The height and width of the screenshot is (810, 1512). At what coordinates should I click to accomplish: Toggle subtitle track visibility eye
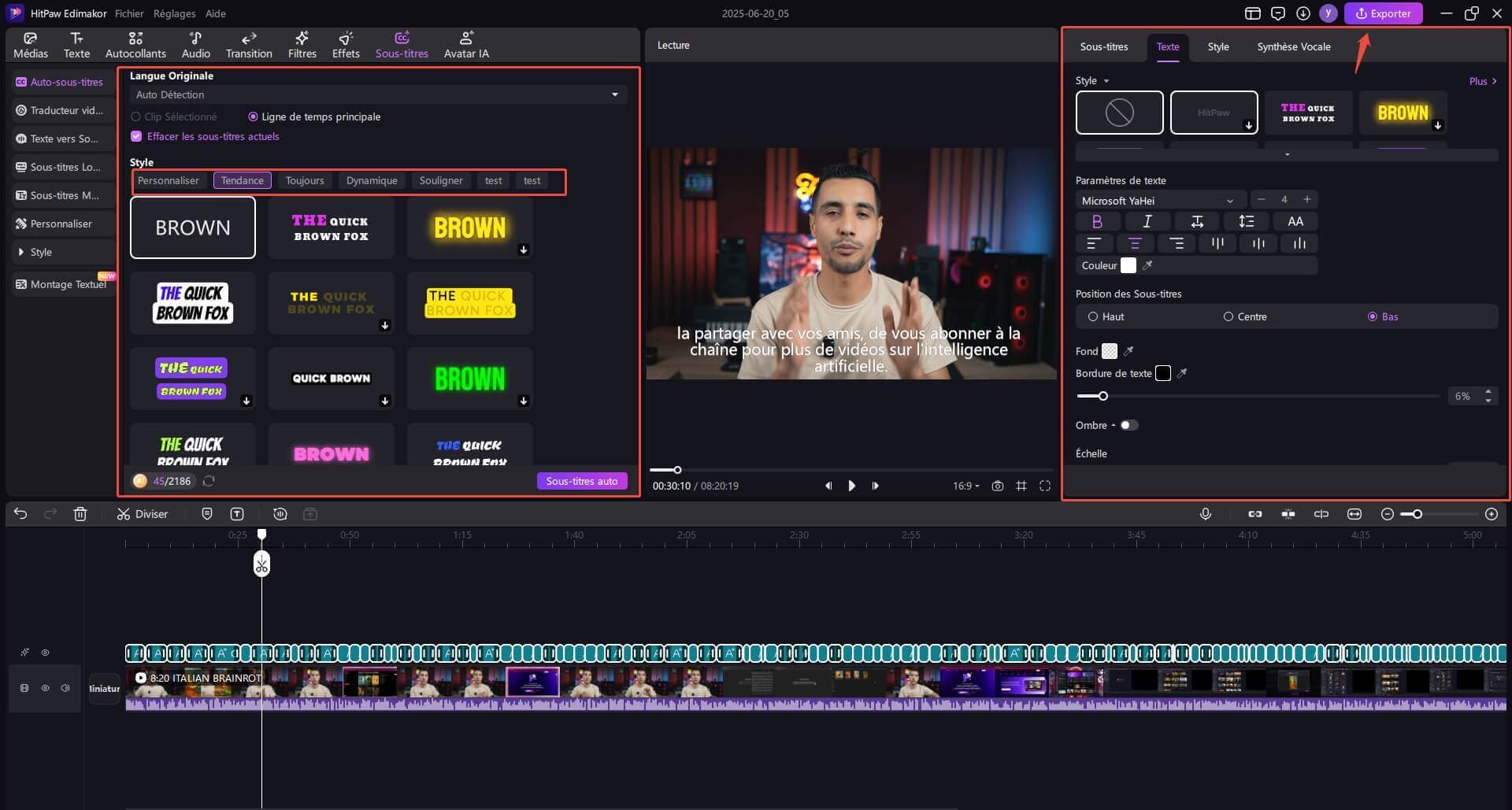45,653
